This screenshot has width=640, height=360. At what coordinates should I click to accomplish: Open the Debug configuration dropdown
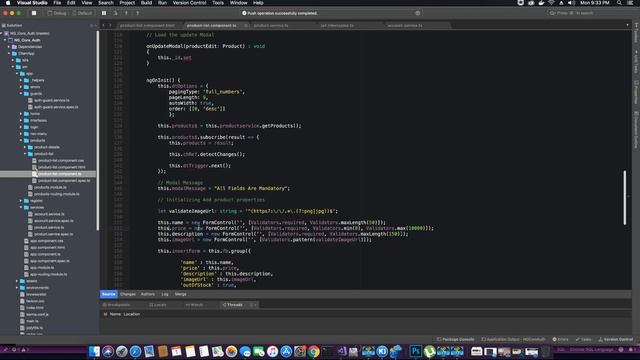tap(57, 13)
